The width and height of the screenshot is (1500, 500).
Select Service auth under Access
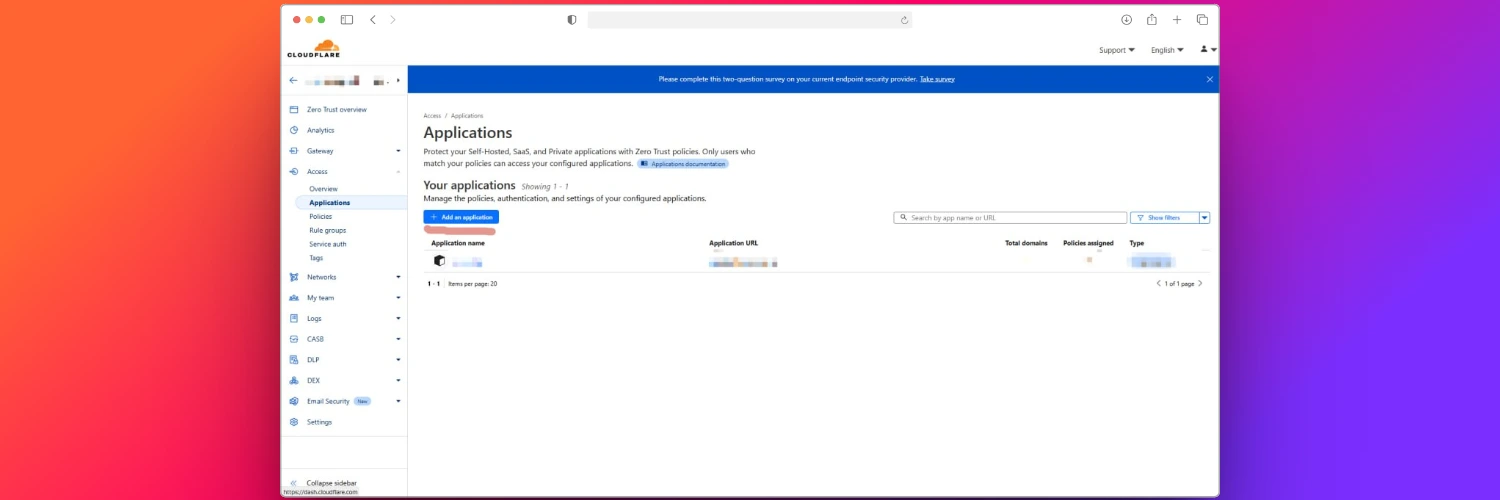click(x=327, y=244)
